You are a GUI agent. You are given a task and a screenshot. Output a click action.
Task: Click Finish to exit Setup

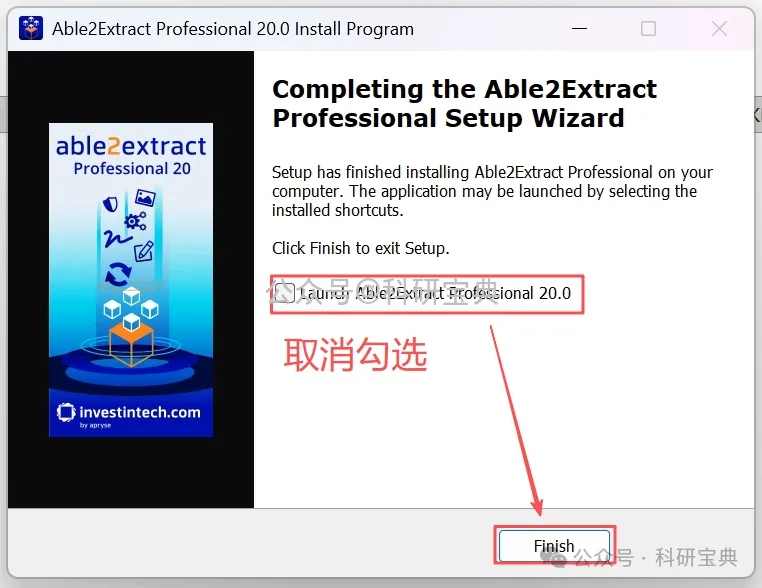554,546
